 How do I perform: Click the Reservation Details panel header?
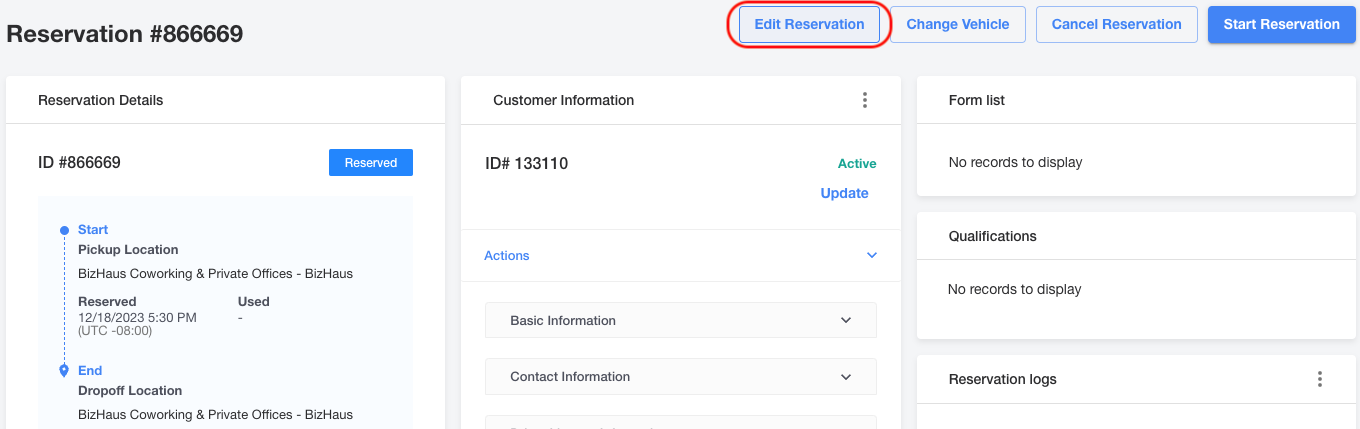(225, 100)
